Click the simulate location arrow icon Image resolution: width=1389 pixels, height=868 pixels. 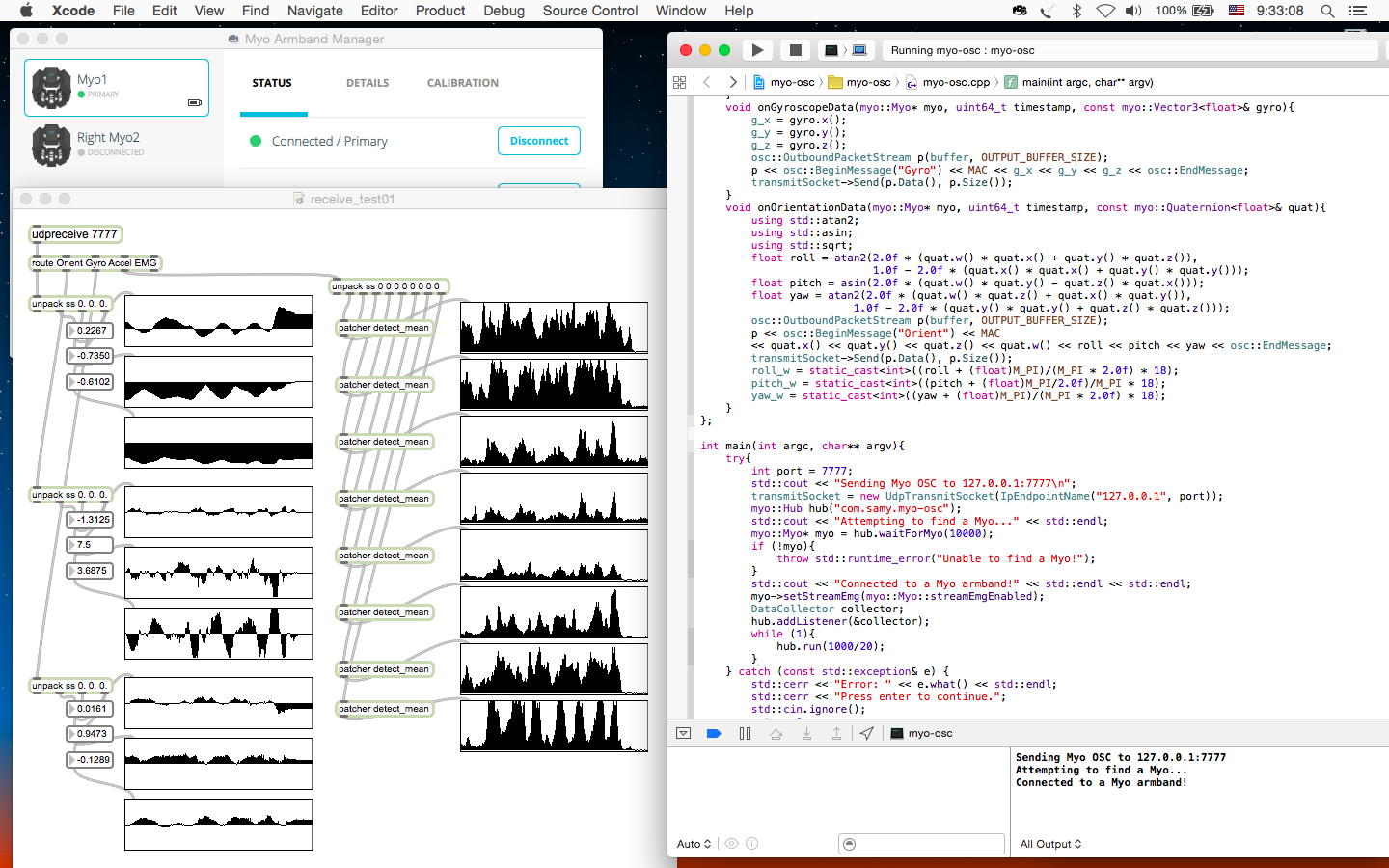[867, 733]
